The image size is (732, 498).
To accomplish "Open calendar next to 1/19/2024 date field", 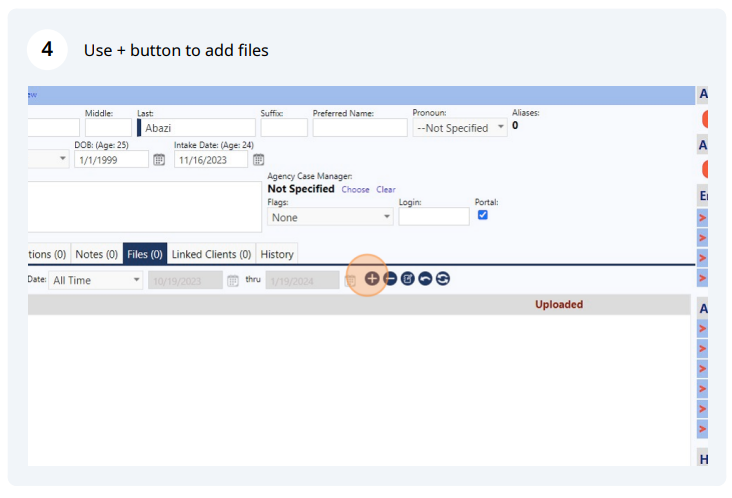I will click(x=350, y=281).
